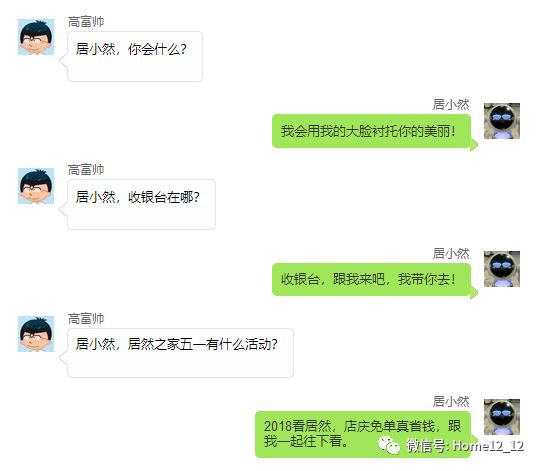Click 高富帅 name above '收银台在哪?' message

86,170
